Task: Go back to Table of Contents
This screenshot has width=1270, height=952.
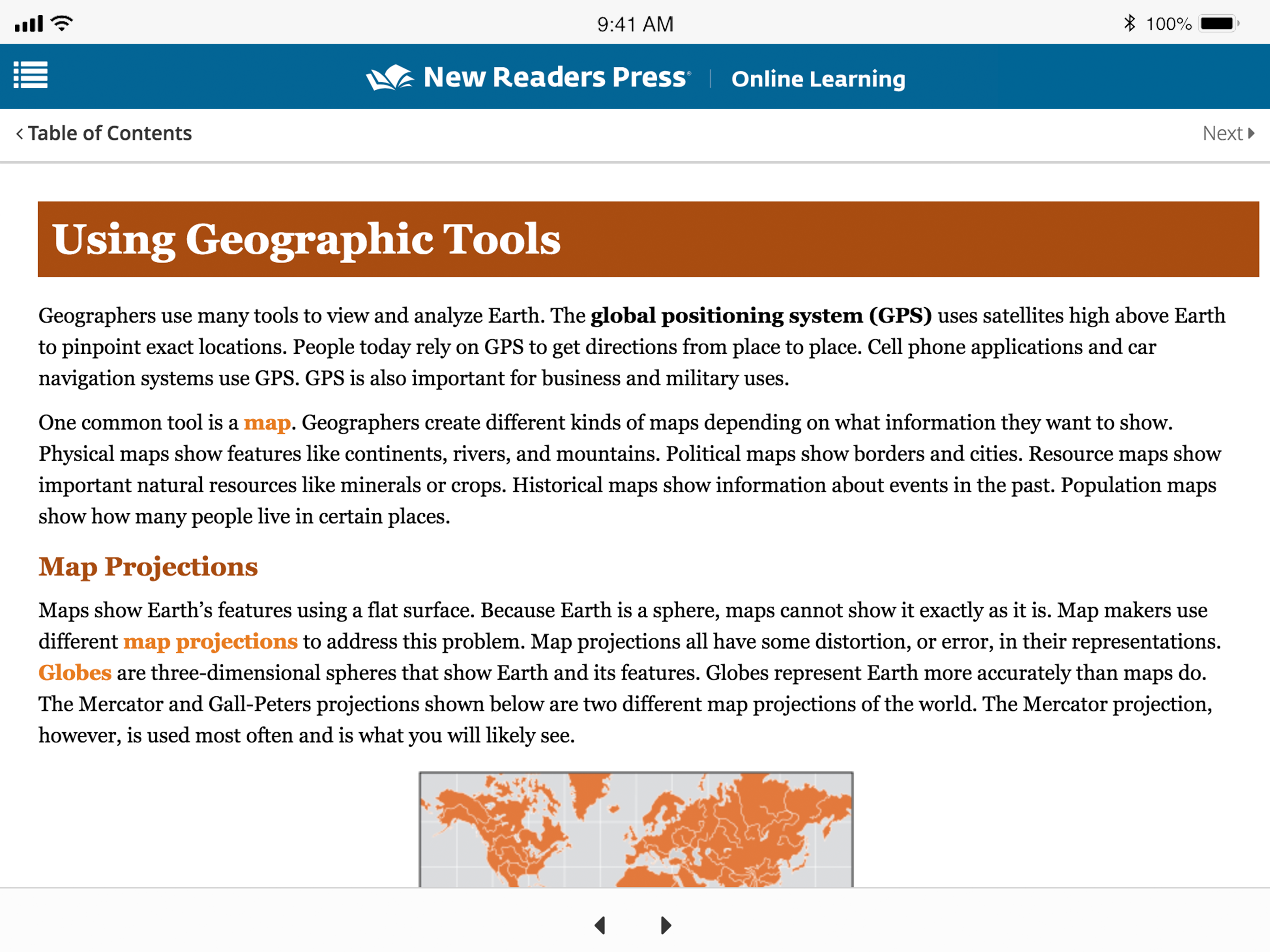Action: tap(103, 133)
